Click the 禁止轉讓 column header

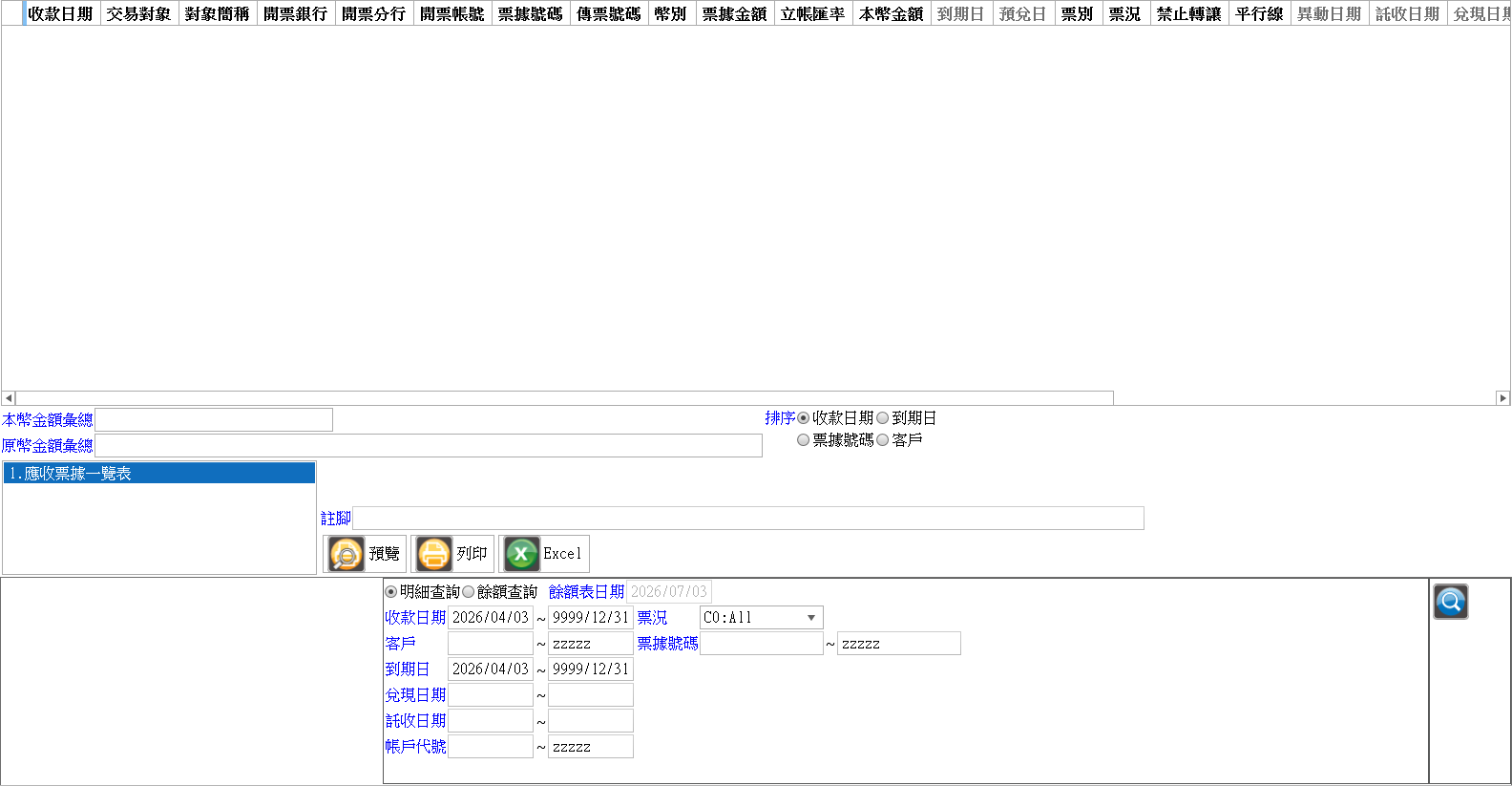click(x=1189, y=13)
